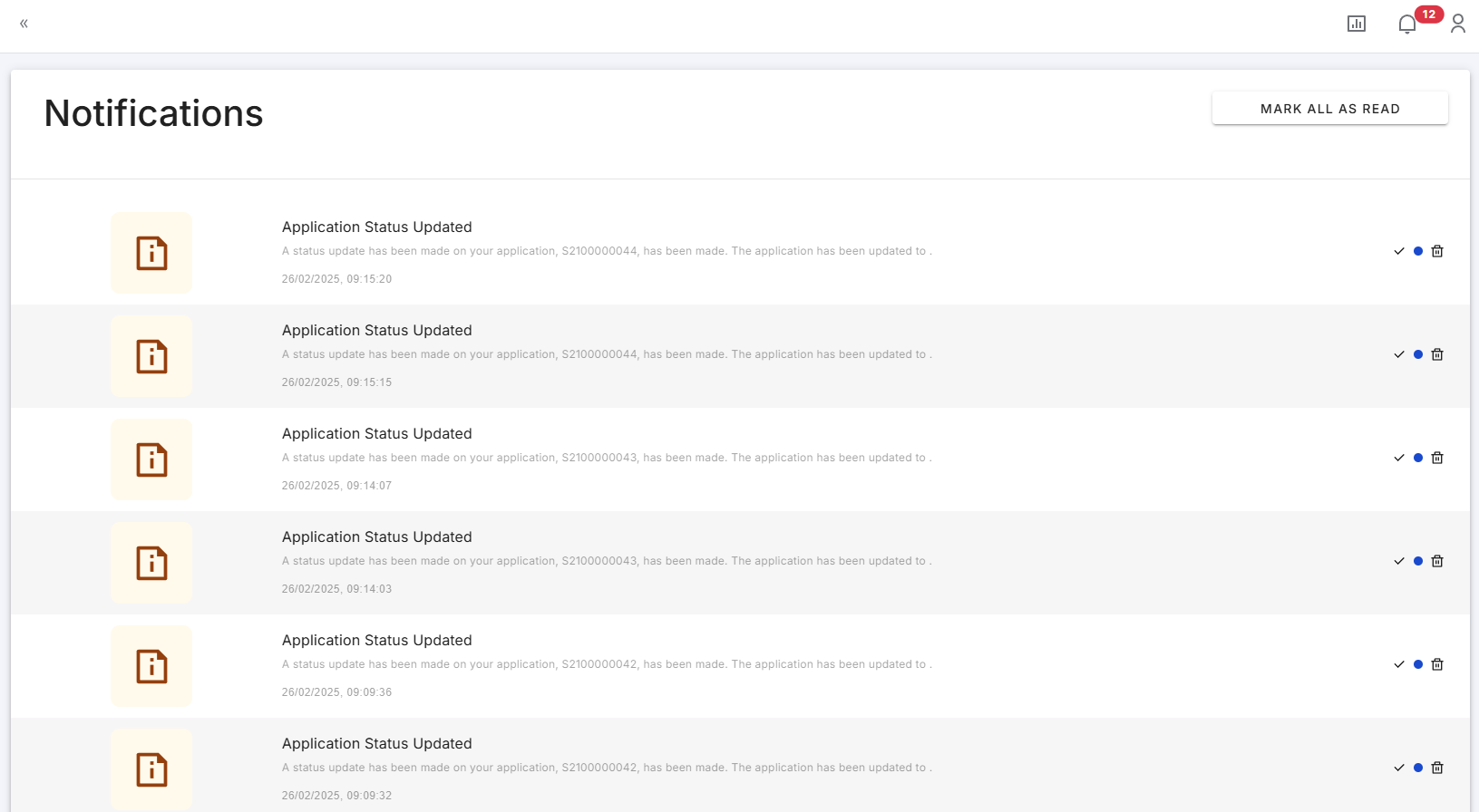Delete the notification from 09:15:20

[1437, 251]
